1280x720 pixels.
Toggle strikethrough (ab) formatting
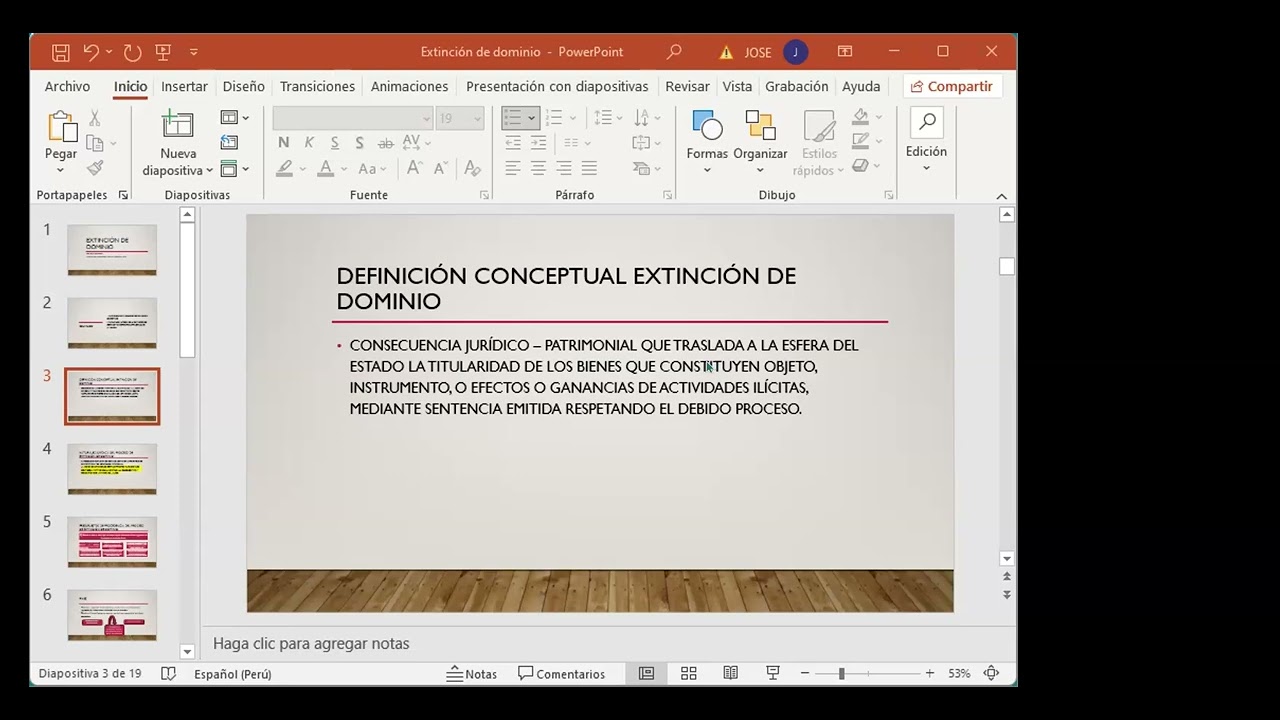(385, 143)
